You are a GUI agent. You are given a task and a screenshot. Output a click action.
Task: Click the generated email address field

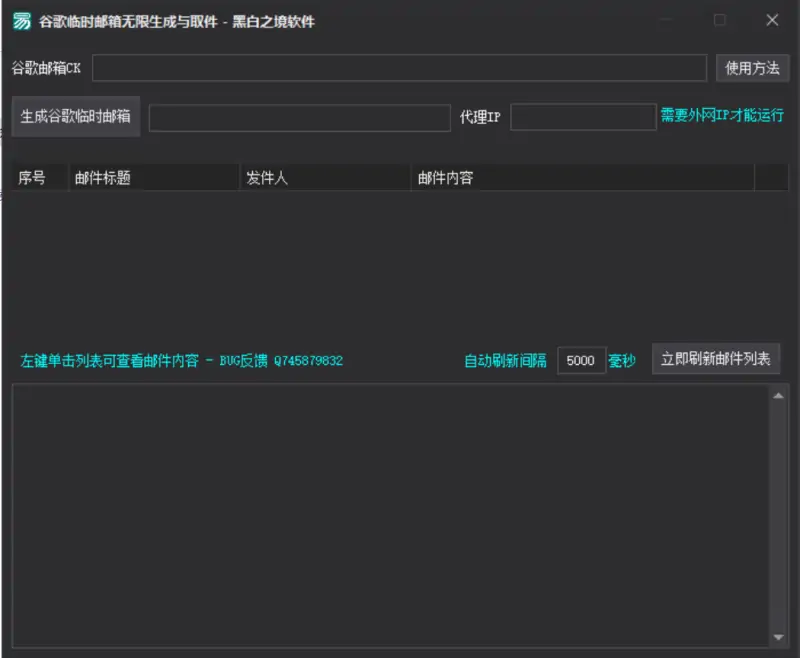point(299,117)
